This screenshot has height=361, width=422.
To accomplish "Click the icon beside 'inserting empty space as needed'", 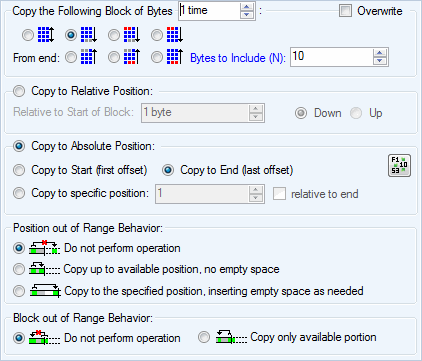I will click(45, 291).
